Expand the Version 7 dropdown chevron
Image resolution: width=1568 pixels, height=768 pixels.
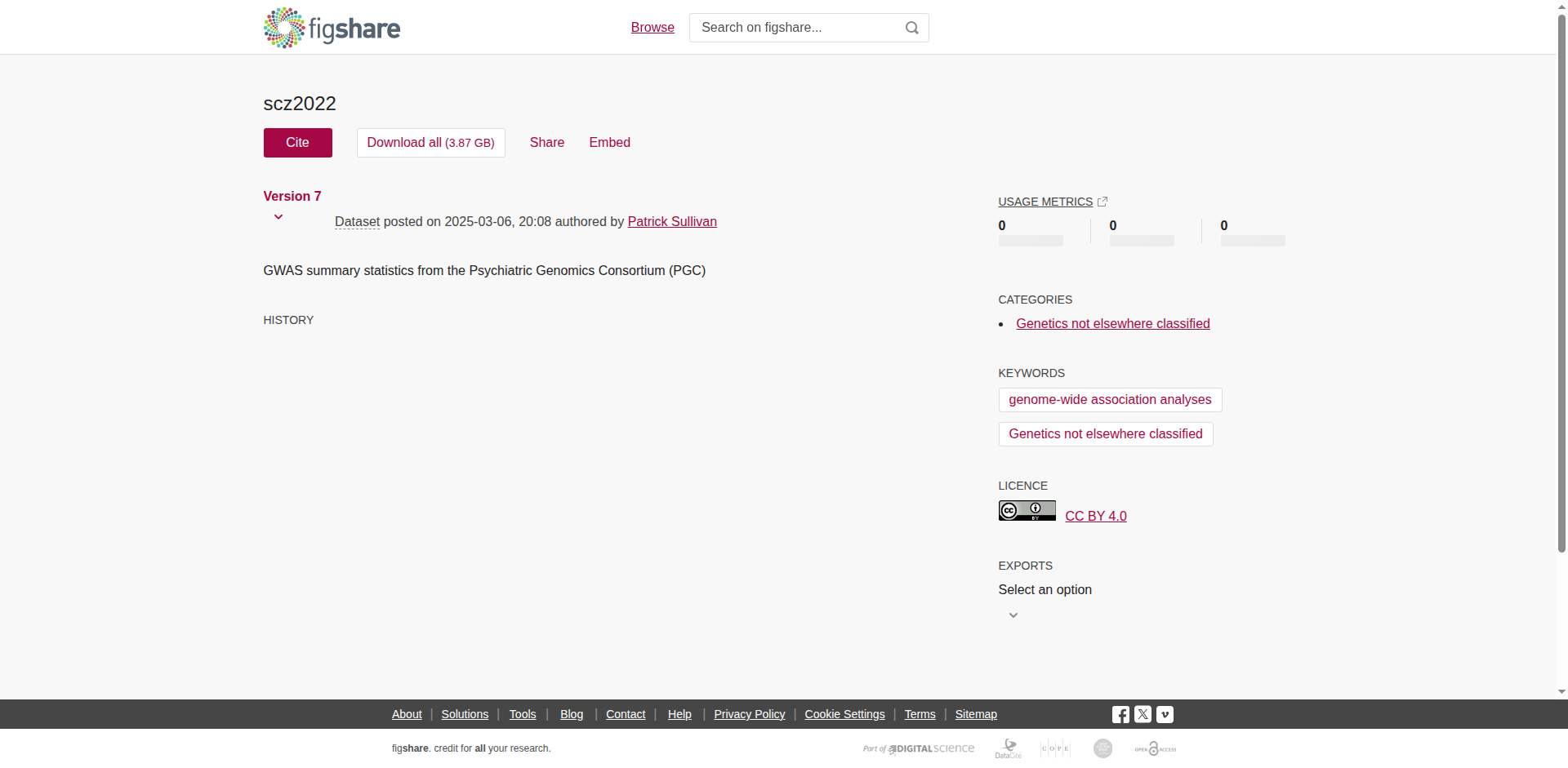pos(278,217)
